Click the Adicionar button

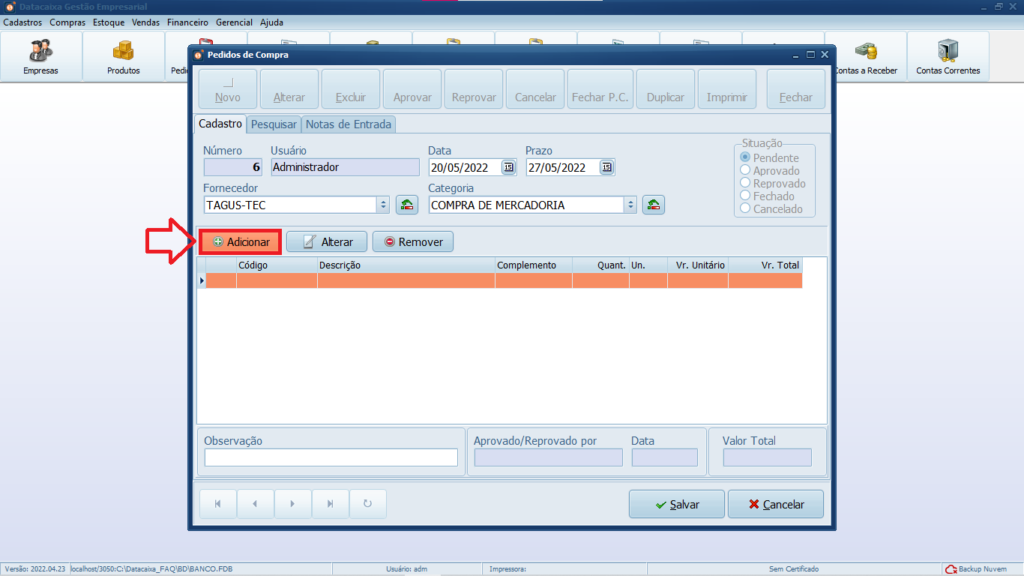click(x=240, y=242)
